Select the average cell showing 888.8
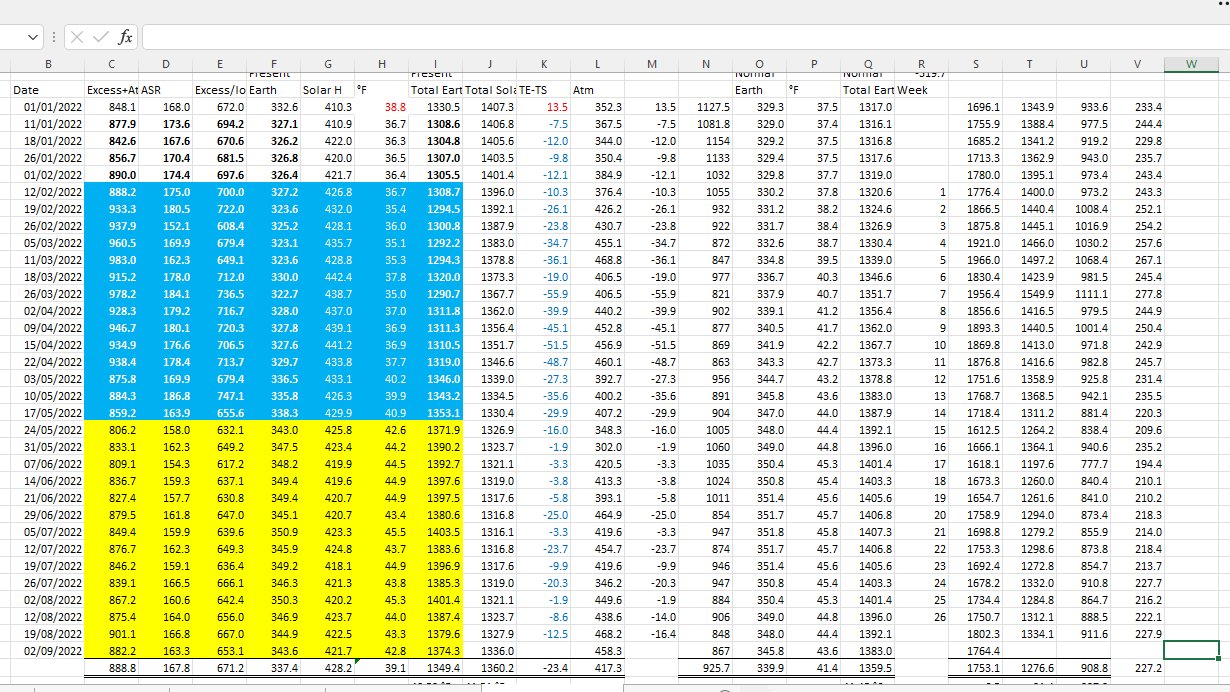 coord(111,667)
